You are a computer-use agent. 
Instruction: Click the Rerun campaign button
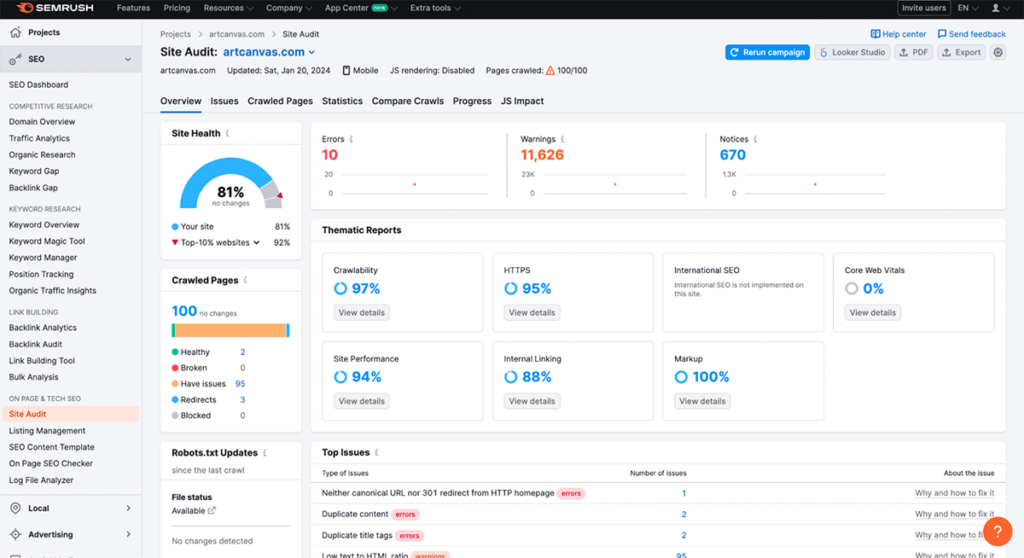point(767,52)
